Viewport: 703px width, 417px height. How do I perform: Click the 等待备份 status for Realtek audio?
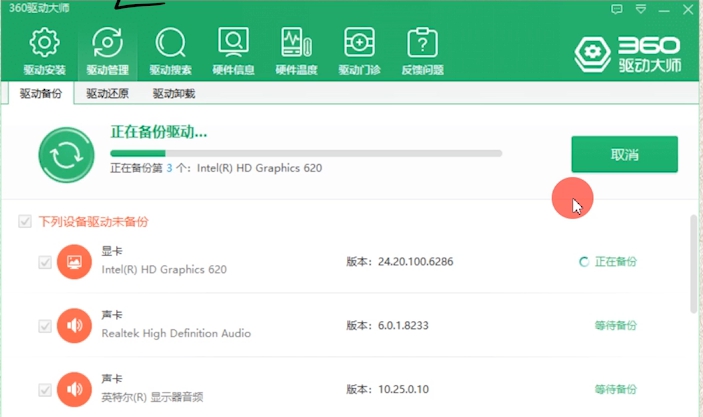616,326
